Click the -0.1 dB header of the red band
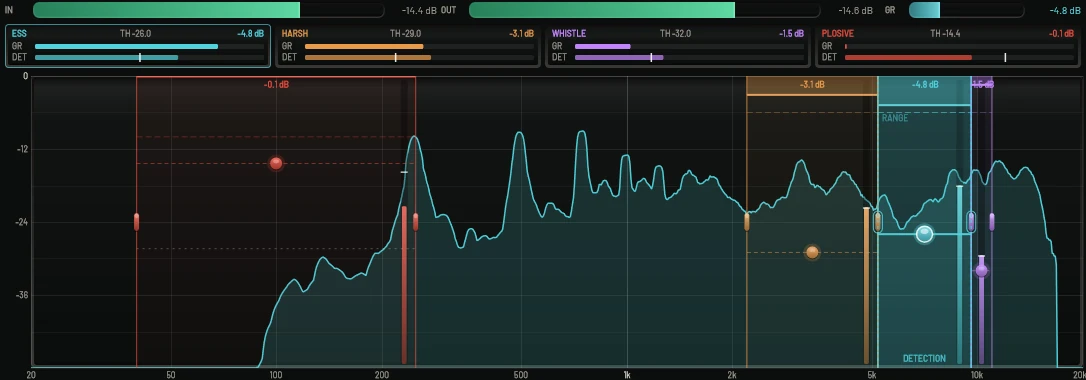 pyautogui.click(x=276, y=84)
